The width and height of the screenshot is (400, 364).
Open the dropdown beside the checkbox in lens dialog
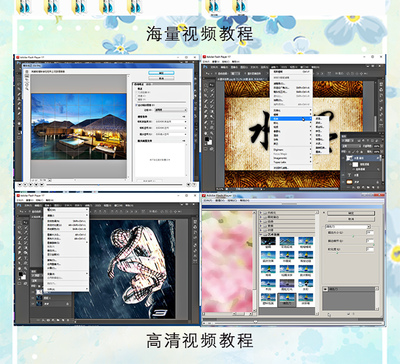[170, 110]
